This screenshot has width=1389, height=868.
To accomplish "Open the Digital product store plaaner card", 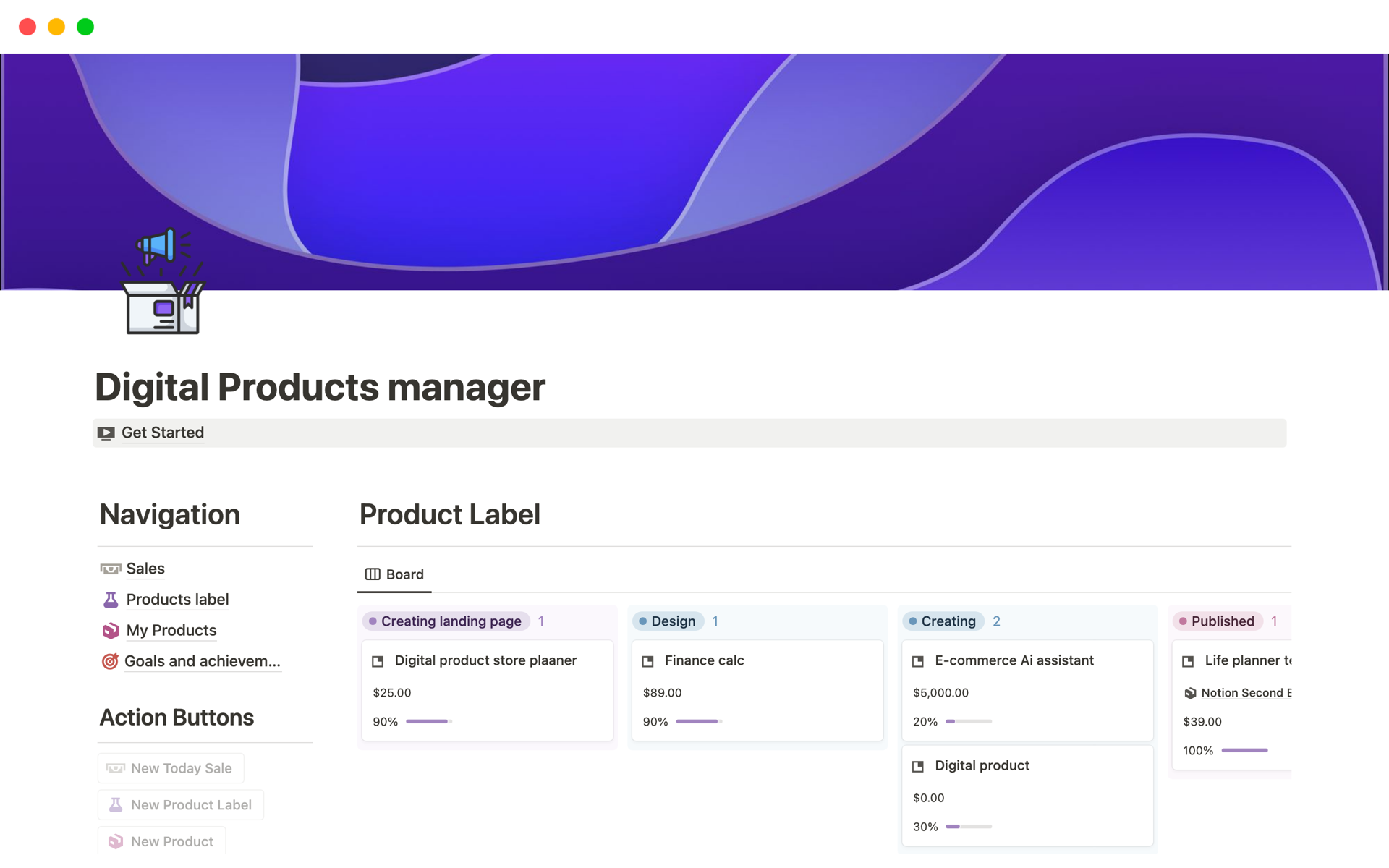I will point(485,660).
